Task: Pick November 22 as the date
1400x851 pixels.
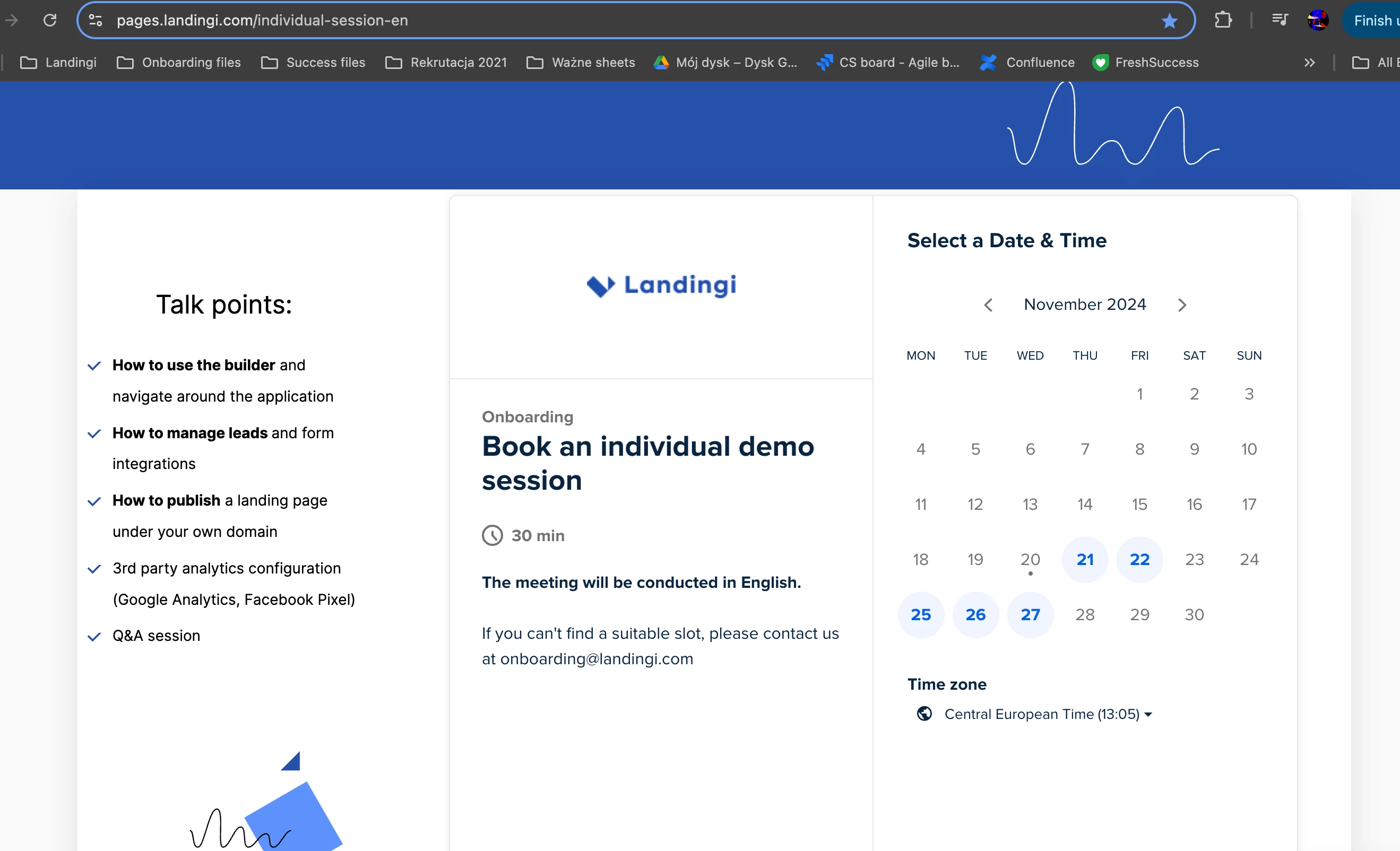Action: click(1139, 560)
